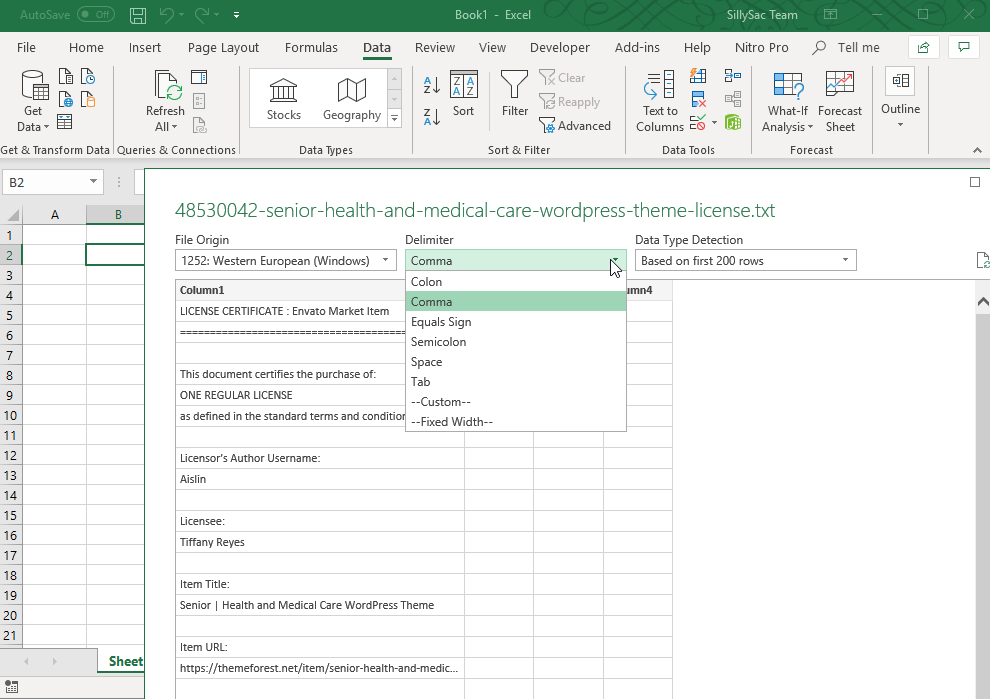Open the Get Data menu button
The image size is (990, 699).
(33, 101)
